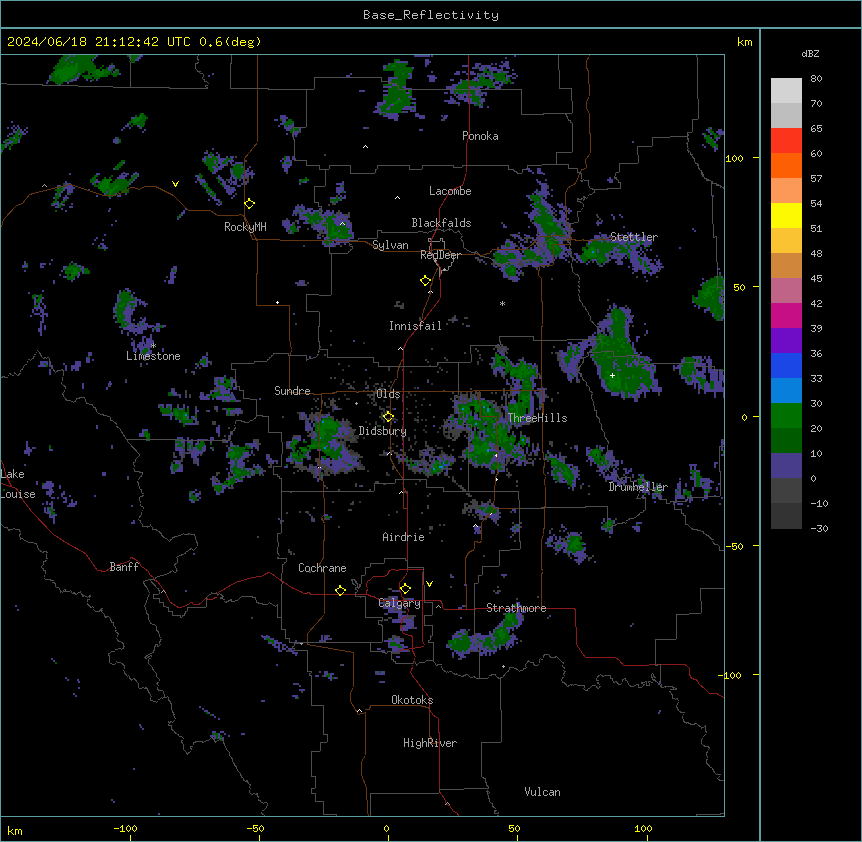Click the Limestone label
862x842 pixels.
coord(153,356)
